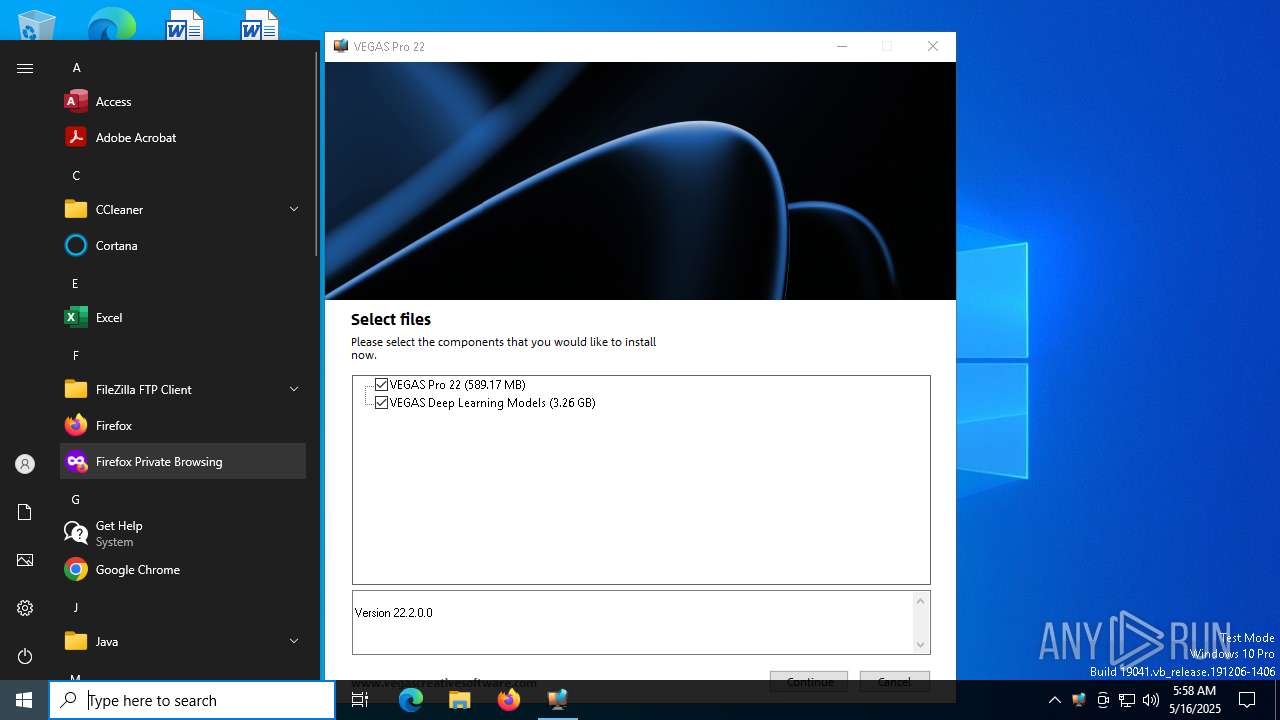
Task: Minimize the VEGAS Pro 22 window
Action: [x=842, y=47]
